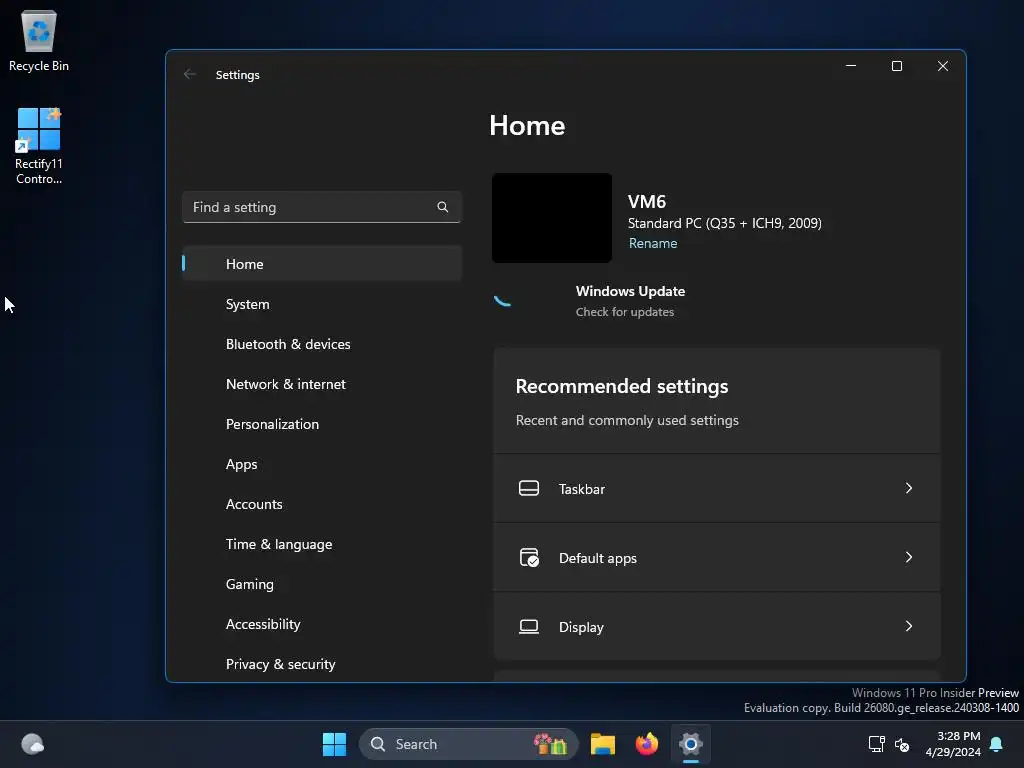Click the back arrow in Settings
The width and height of the screenshot is (1024, 768).
(190, 74)
